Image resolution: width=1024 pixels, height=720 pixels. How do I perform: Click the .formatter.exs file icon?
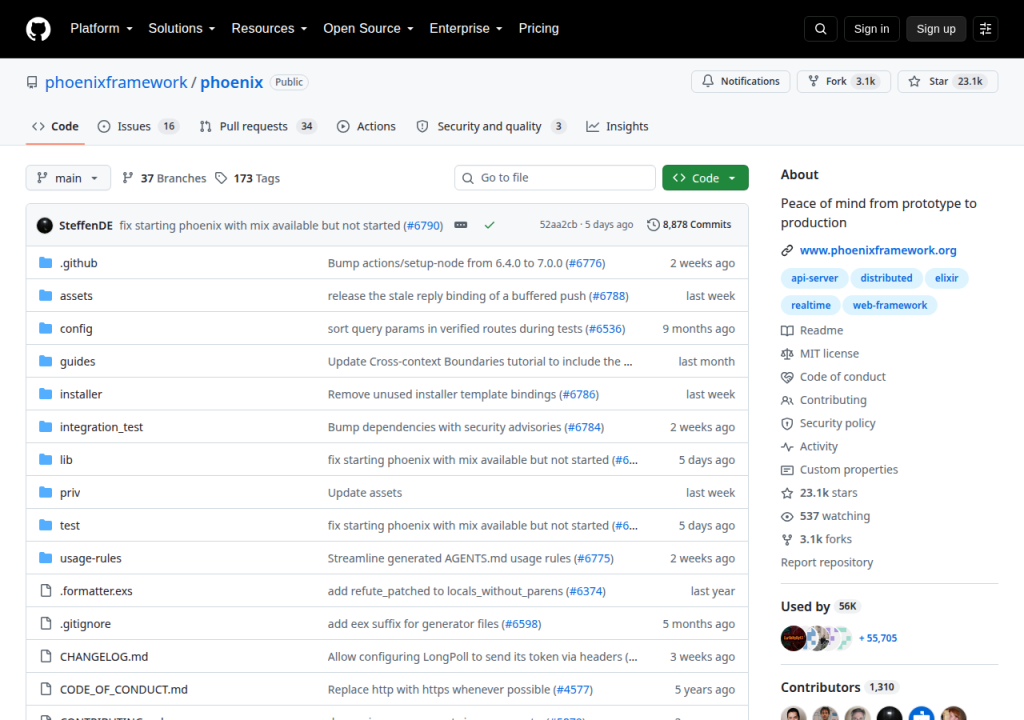45,591
